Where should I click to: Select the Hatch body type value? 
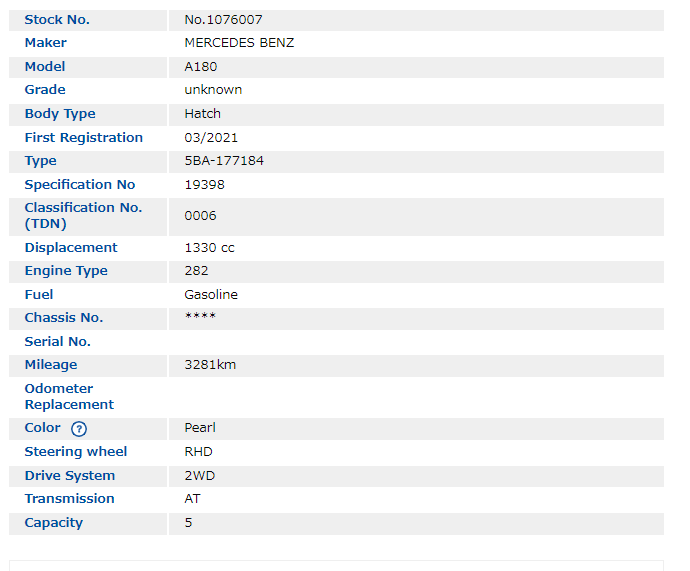tap(203, 114)
